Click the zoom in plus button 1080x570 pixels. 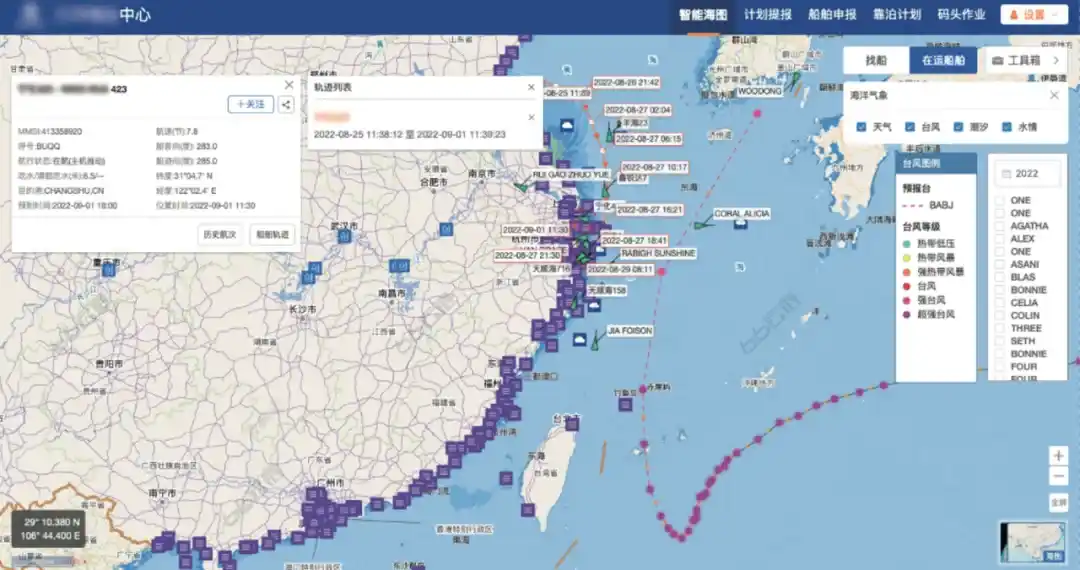[1059, 455]
